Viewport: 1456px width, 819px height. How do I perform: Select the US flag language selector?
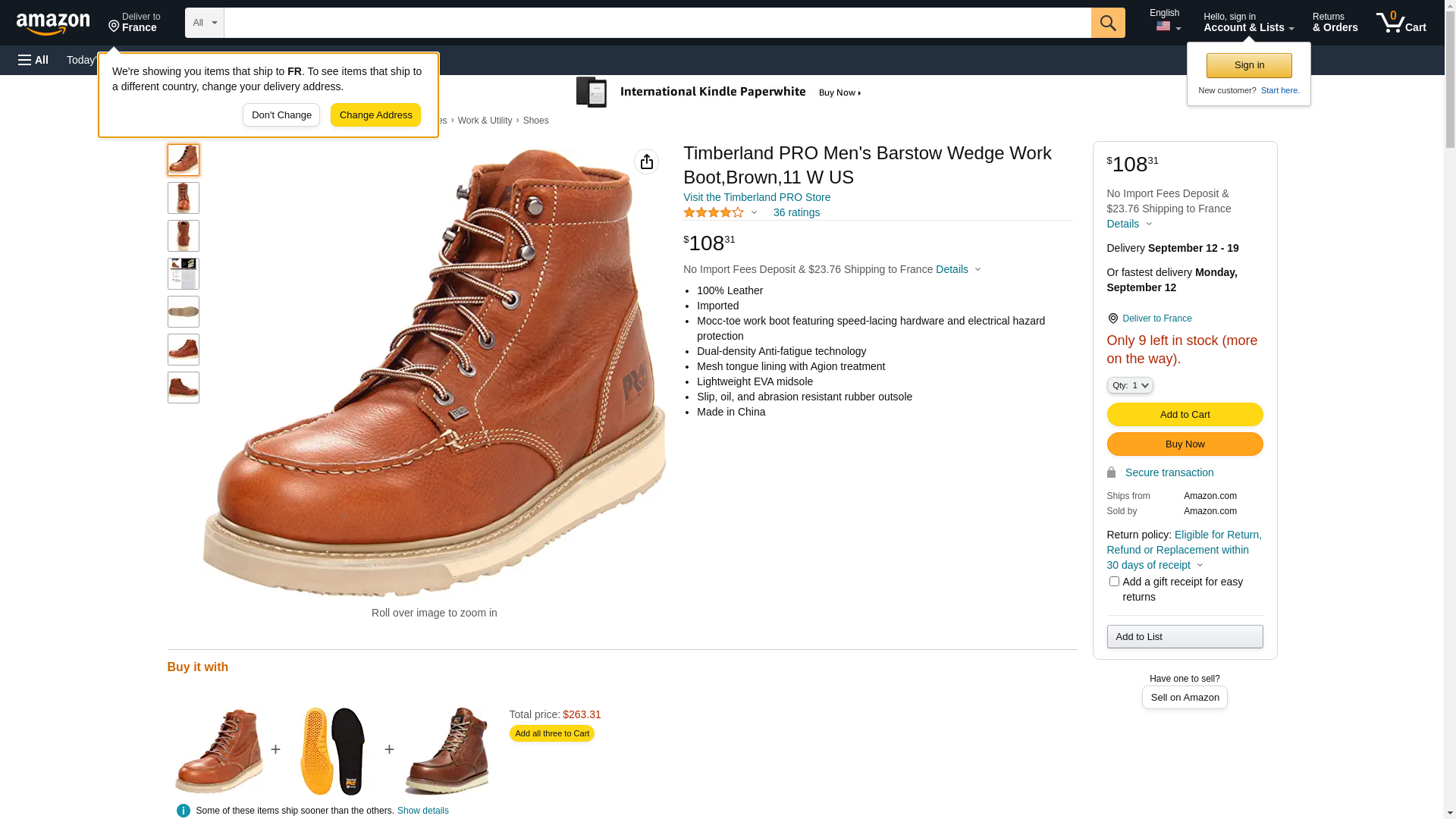click(1168, 27)
